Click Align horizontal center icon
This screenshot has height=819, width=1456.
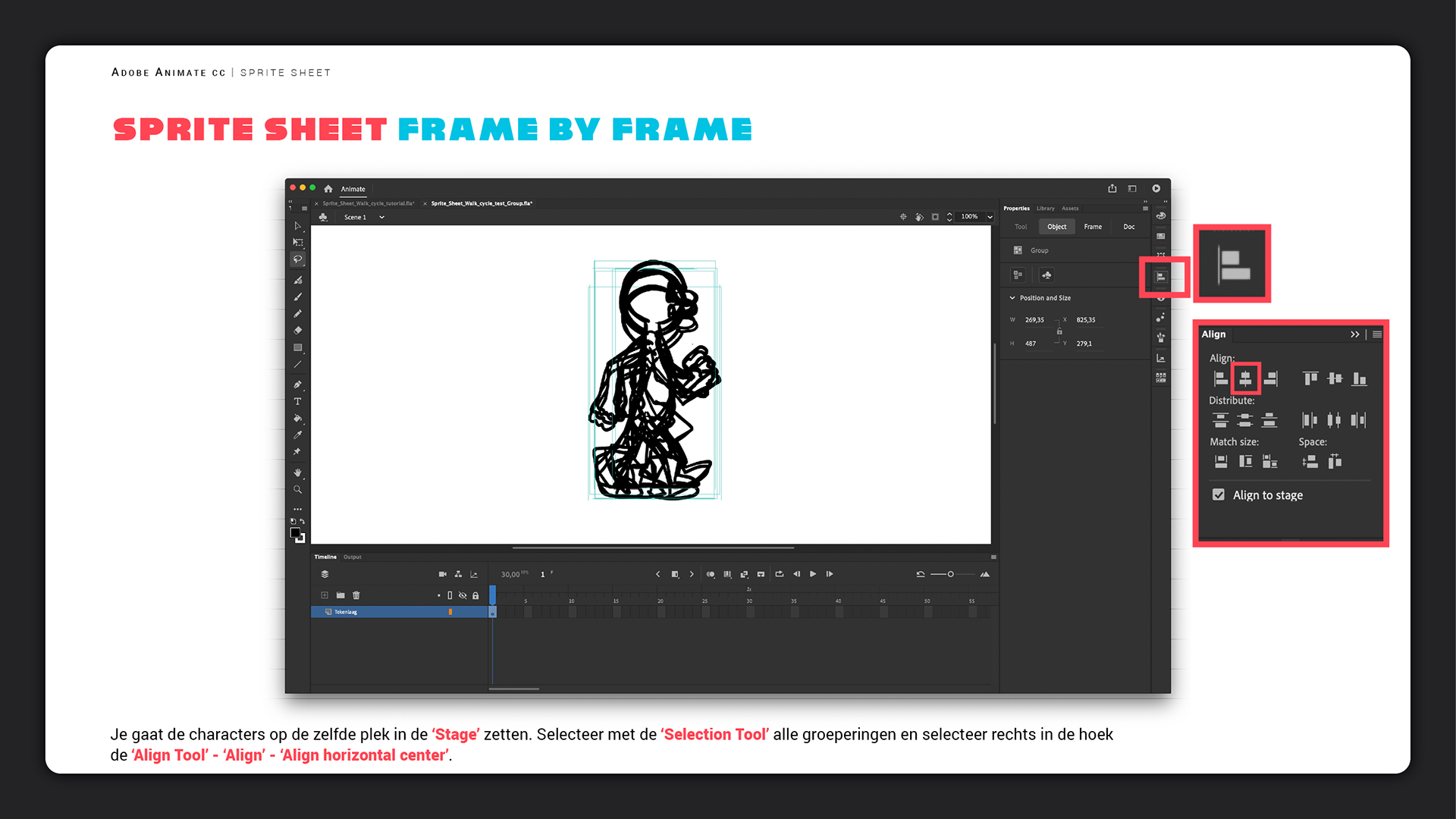(x=1245, y=378)
